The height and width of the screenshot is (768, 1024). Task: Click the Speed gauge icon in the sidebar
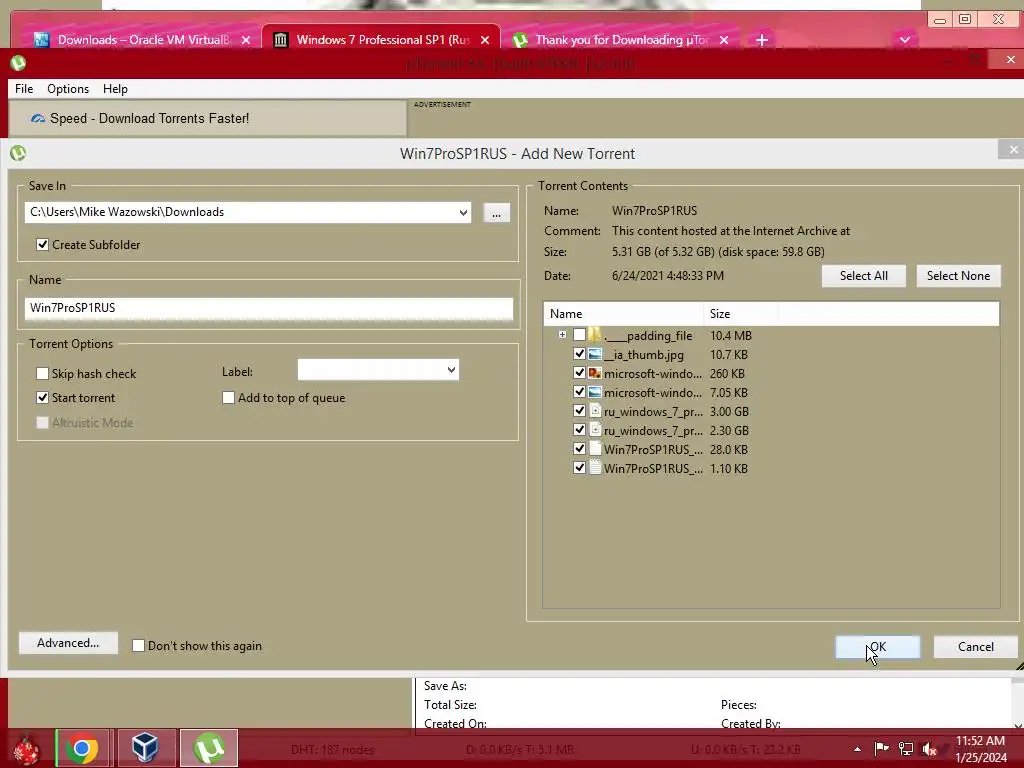click(37, 118)
